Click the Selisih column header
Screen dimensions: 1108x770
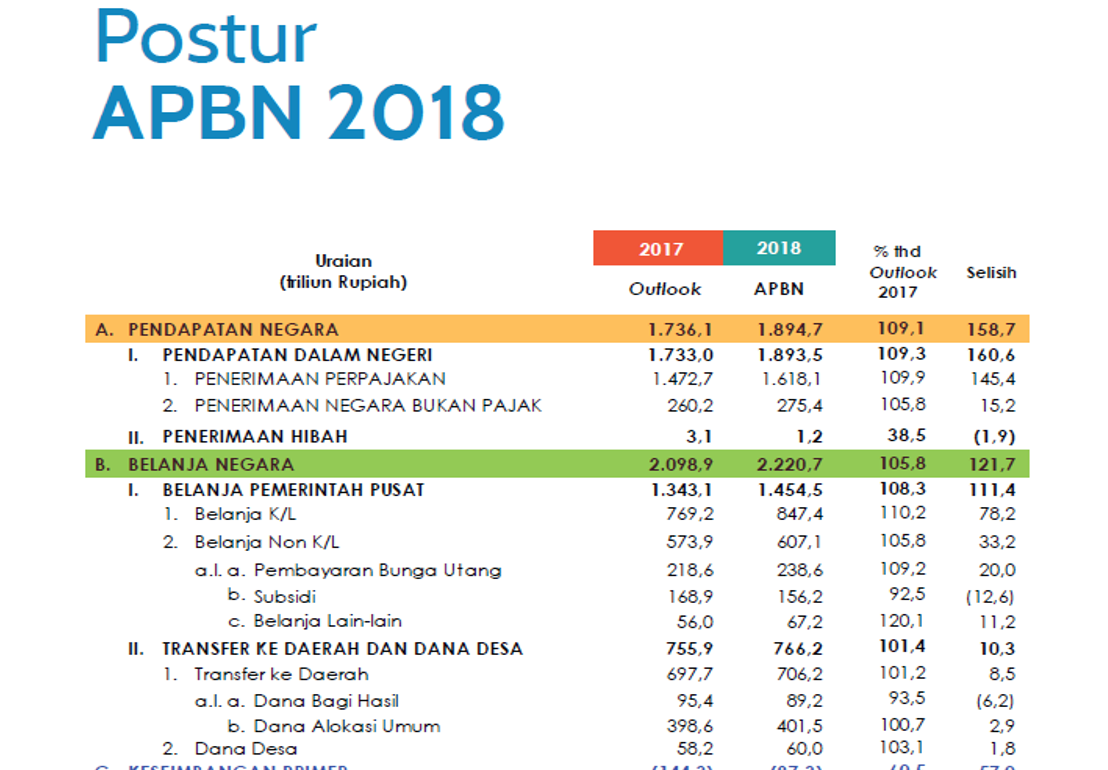991,272
